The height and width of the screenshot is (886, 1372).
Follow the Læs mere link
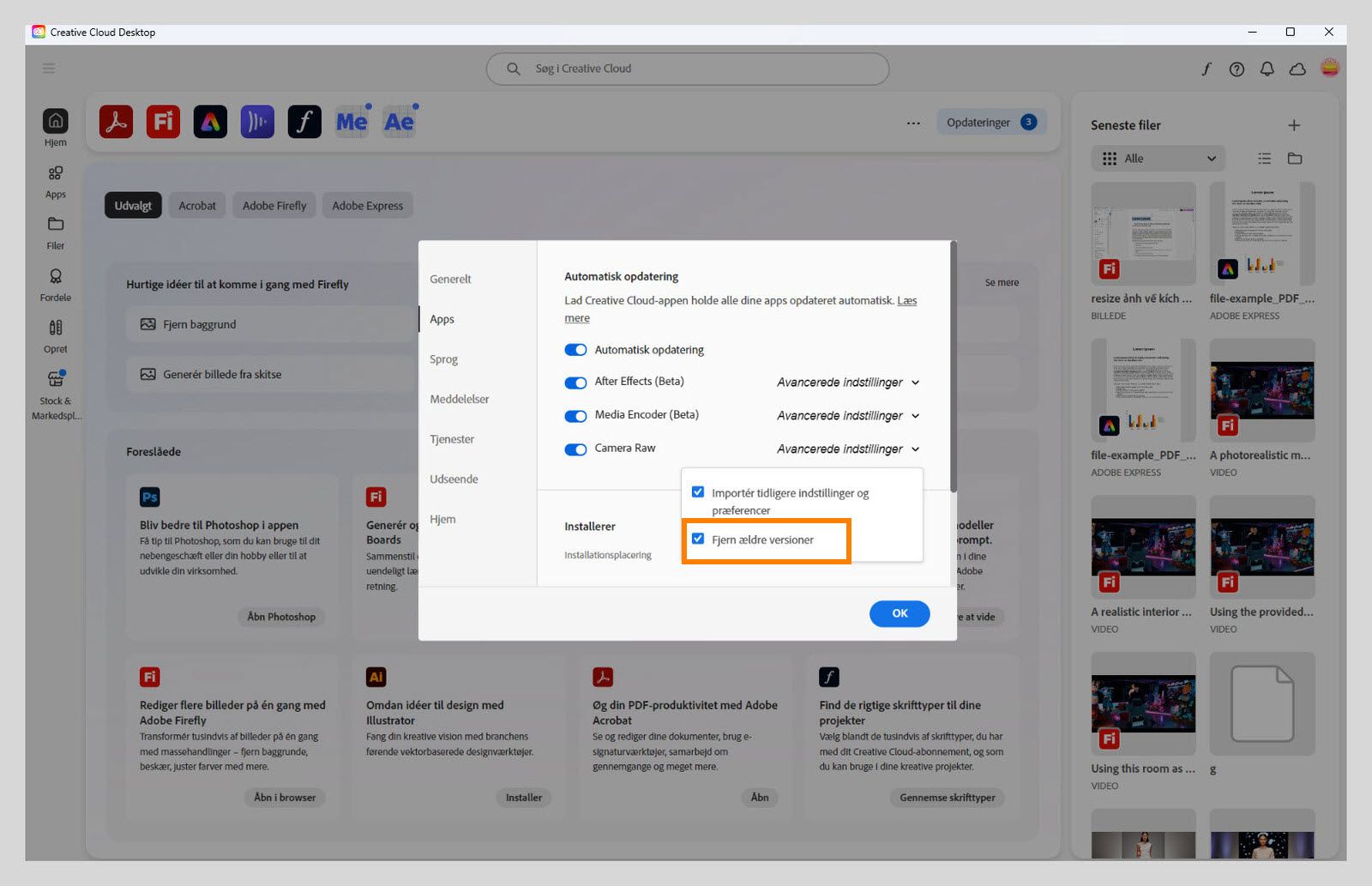pos(741,310)
